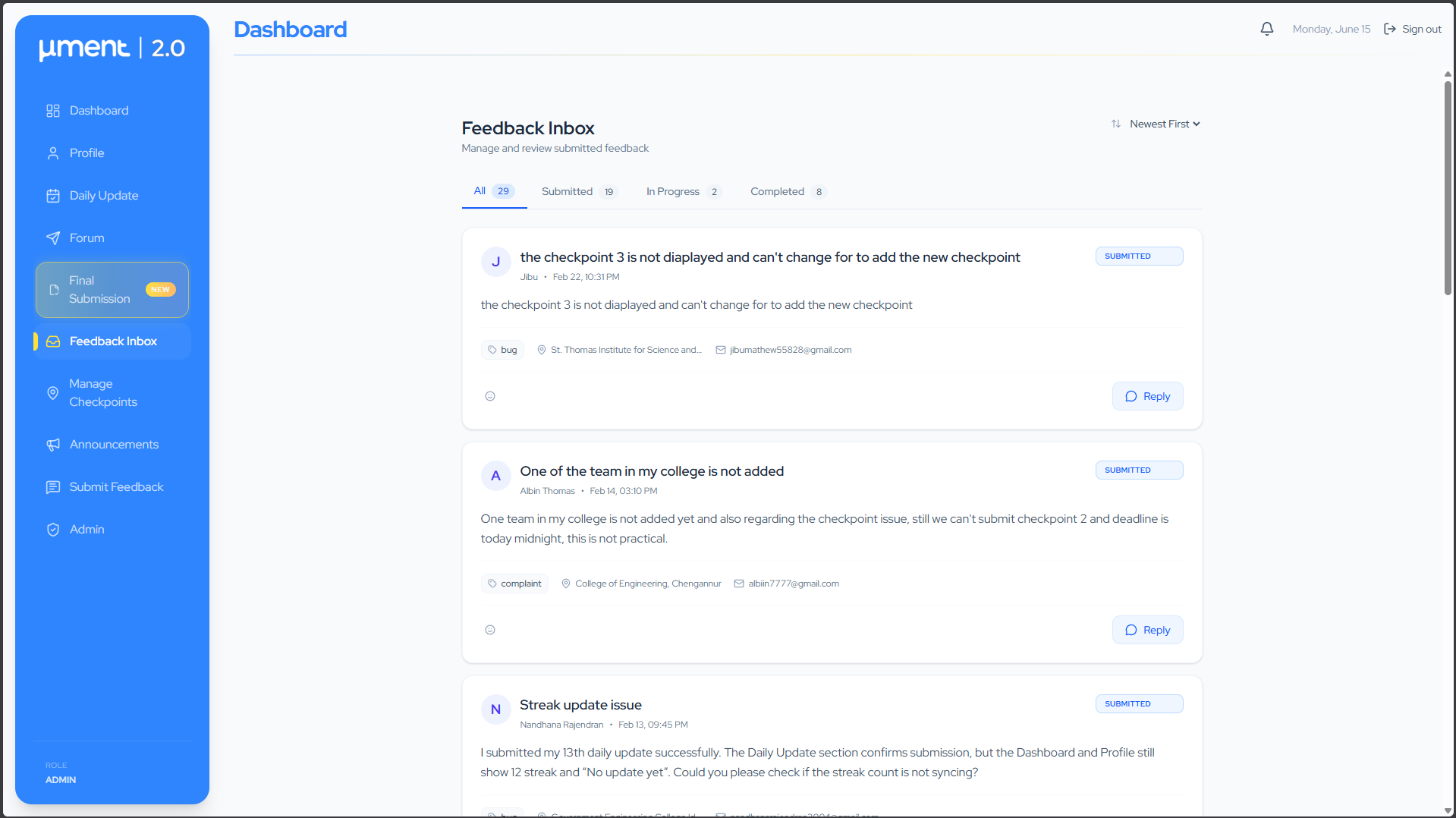
Task: Click jibumathew55828@gmail.com email
Action: coord(791,350)
